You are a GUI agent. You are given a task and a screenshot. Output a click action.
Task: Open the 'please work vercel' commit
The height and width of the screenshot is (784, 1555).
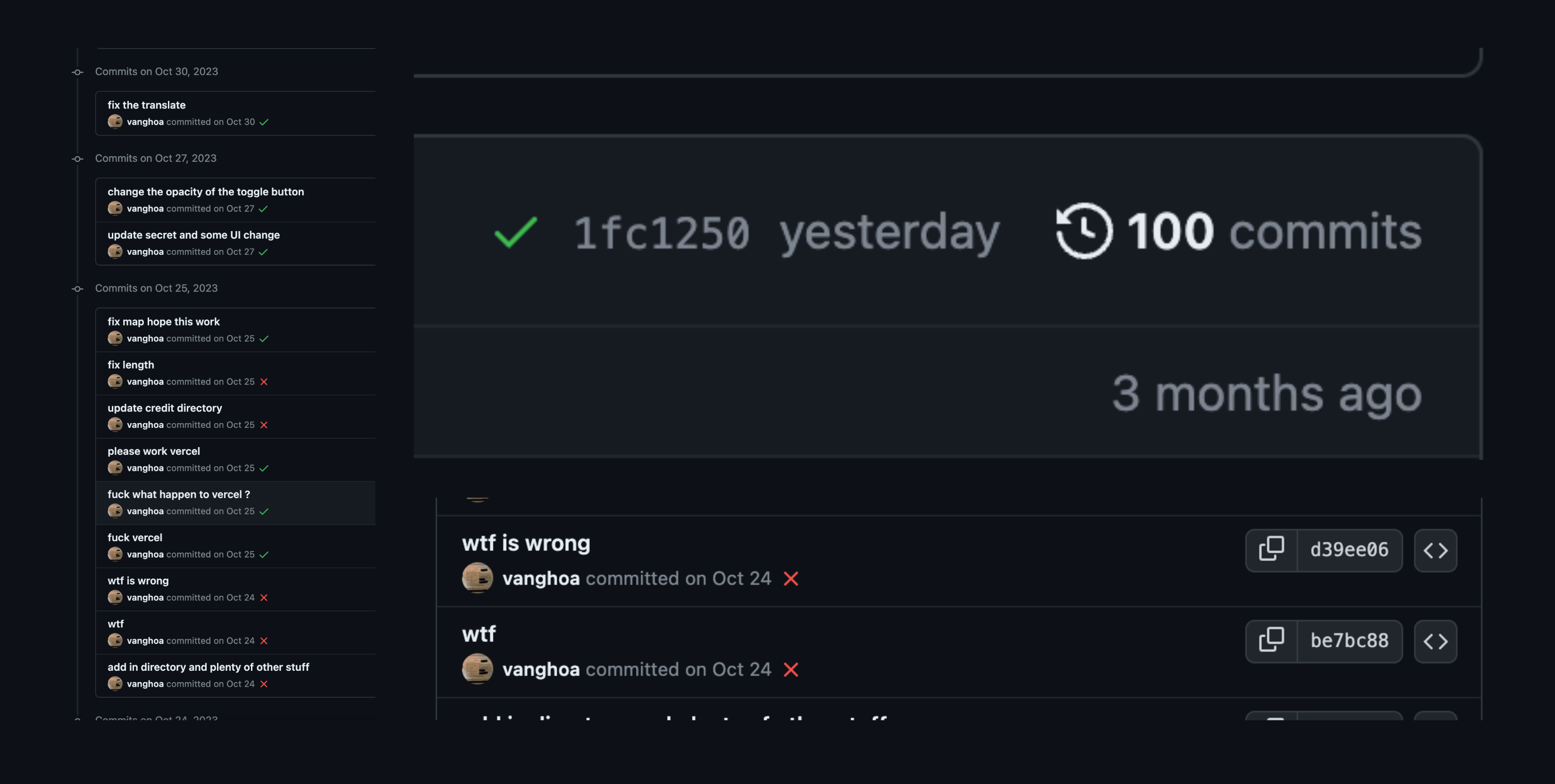(153, 451)
